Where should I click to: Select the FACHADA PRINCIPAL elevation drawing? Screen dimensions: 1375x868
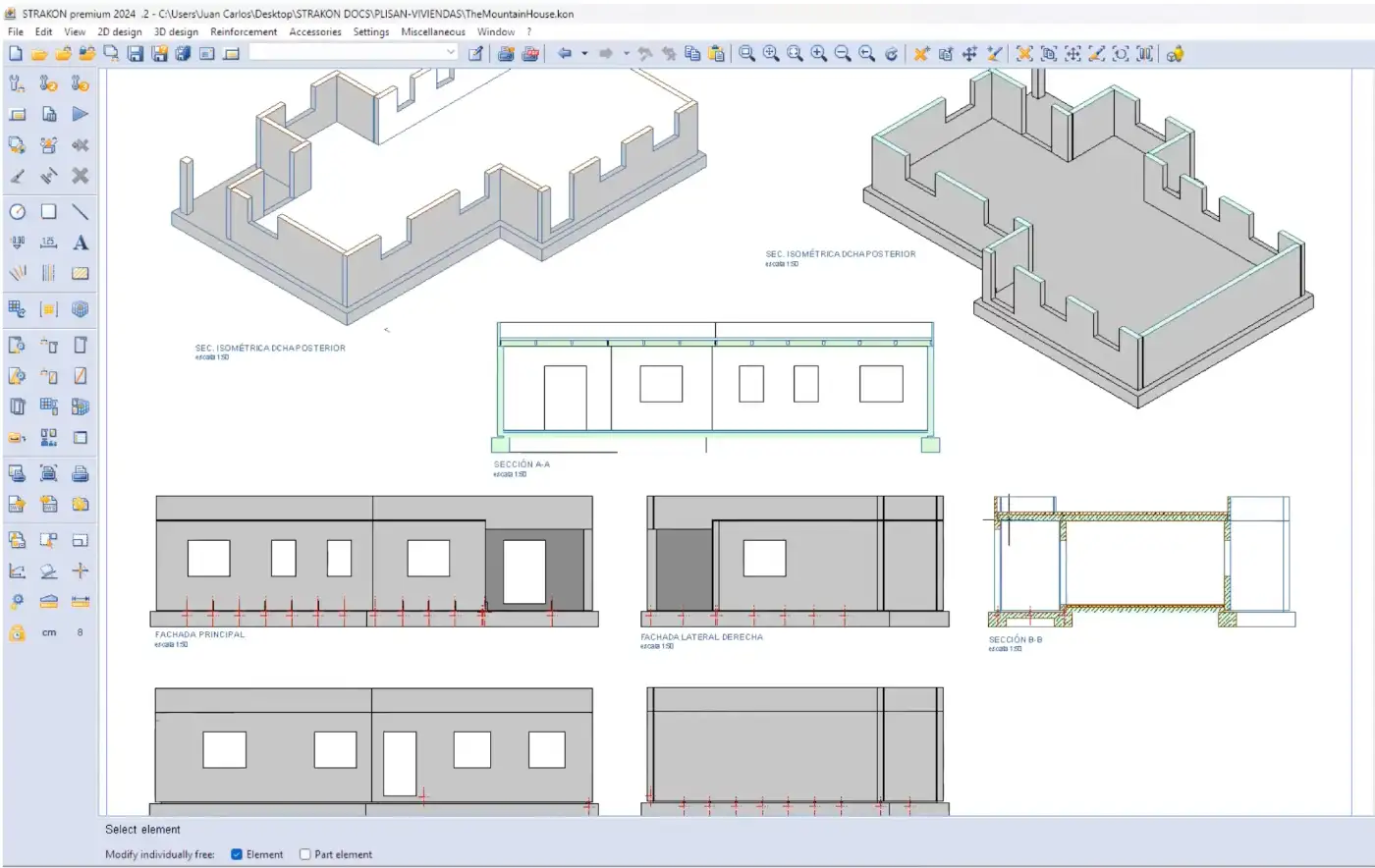pyautogui.click(x=373, y=560)
